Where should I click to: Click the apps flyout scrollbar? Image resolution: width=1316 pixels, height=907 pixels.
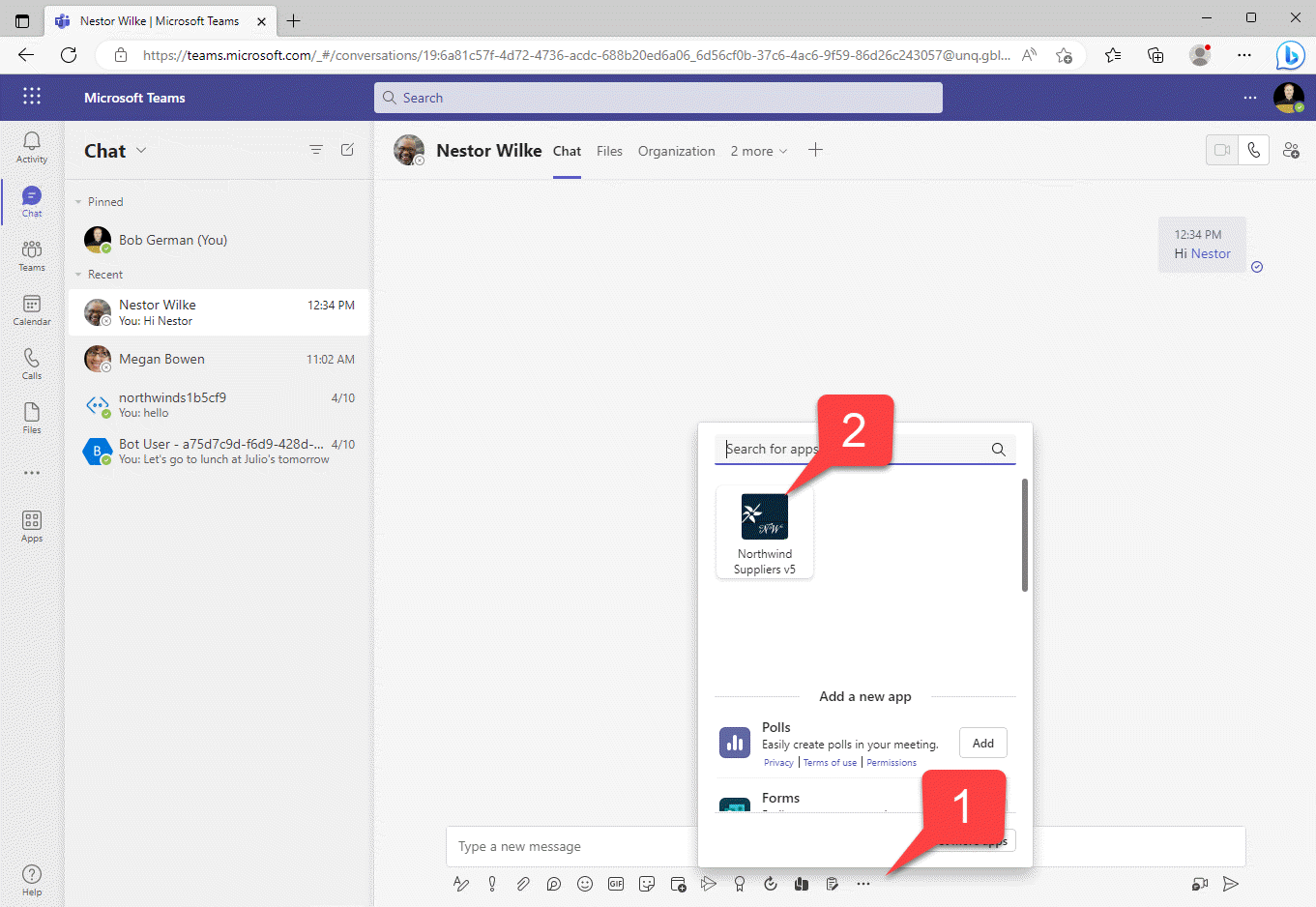coord(1024,534)
